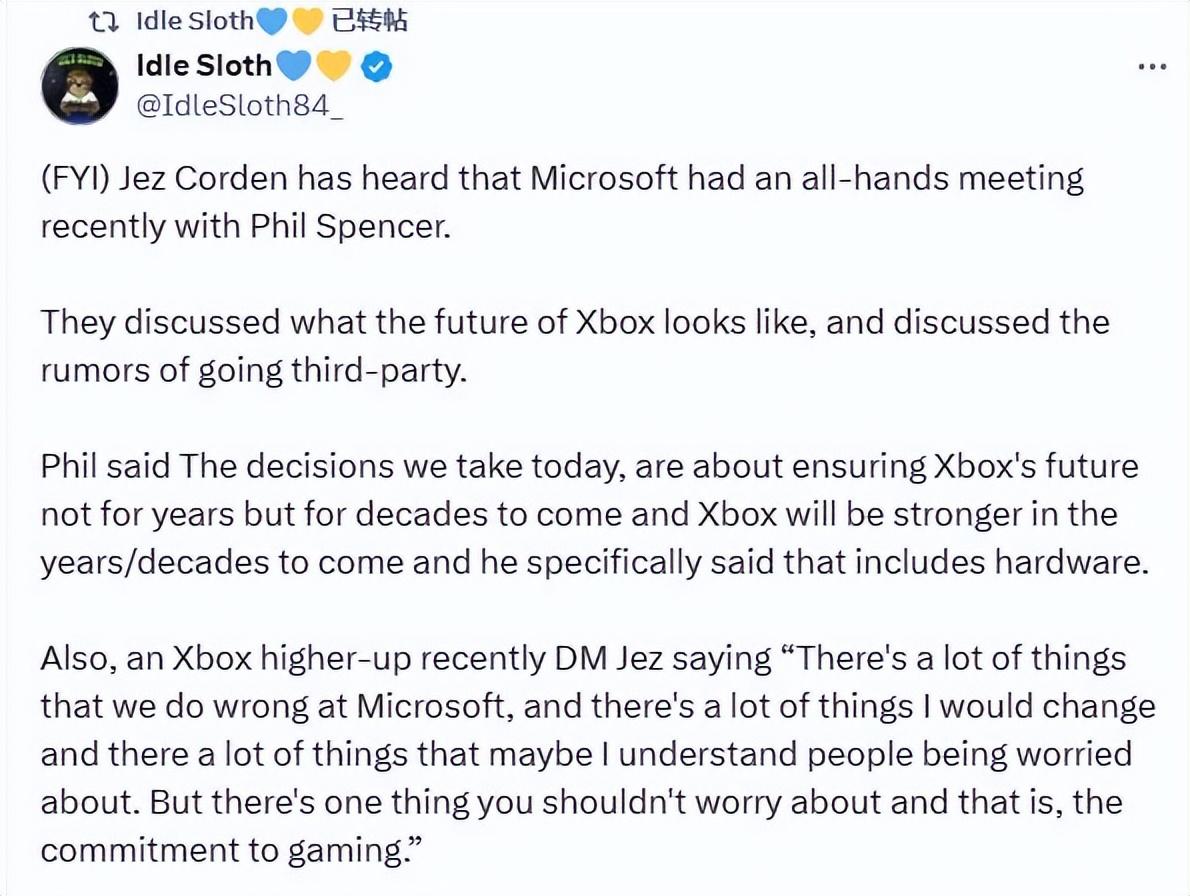Image resolution: width=1190 pixels, height=896 pixels.
Task: Click the paragraph starting 'They discussed what the future'
Action: click(575, 347)
